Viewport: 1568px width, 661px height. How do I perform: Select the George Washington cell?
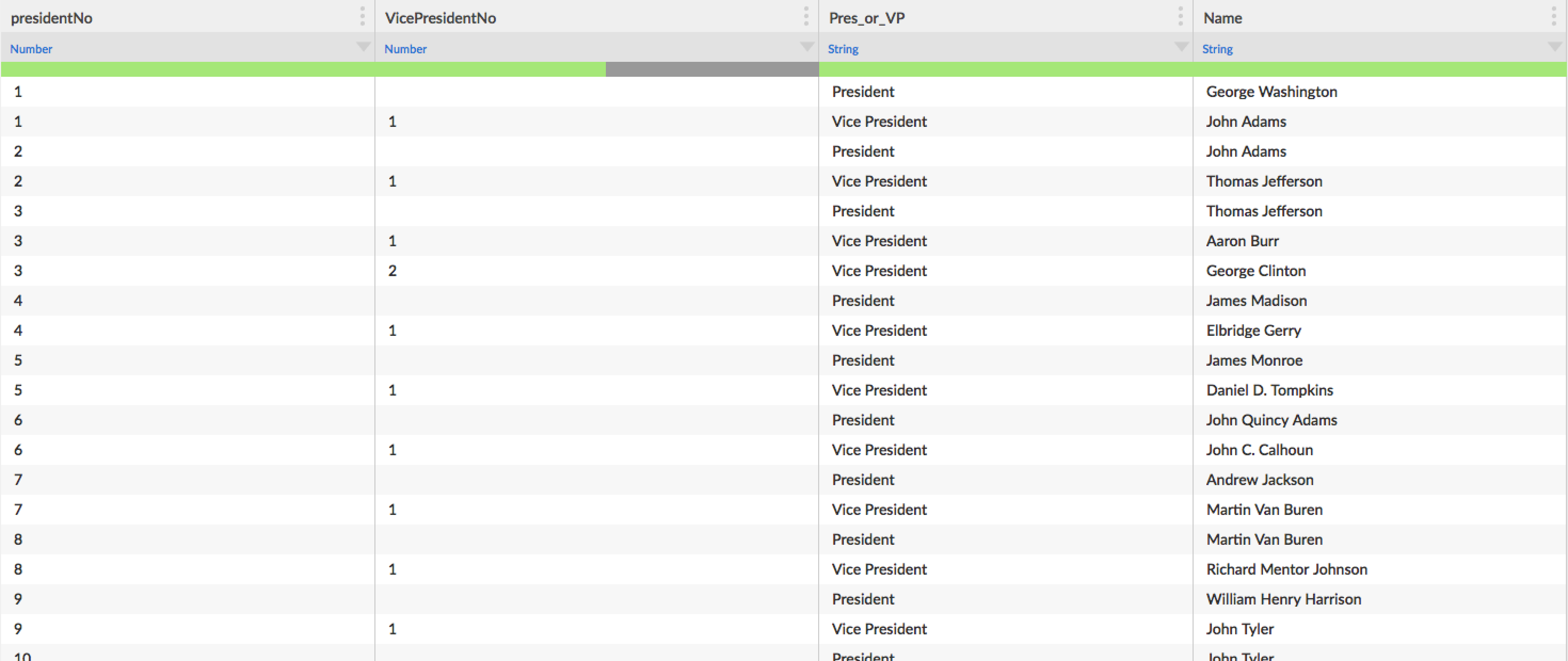coord(1271,92)
